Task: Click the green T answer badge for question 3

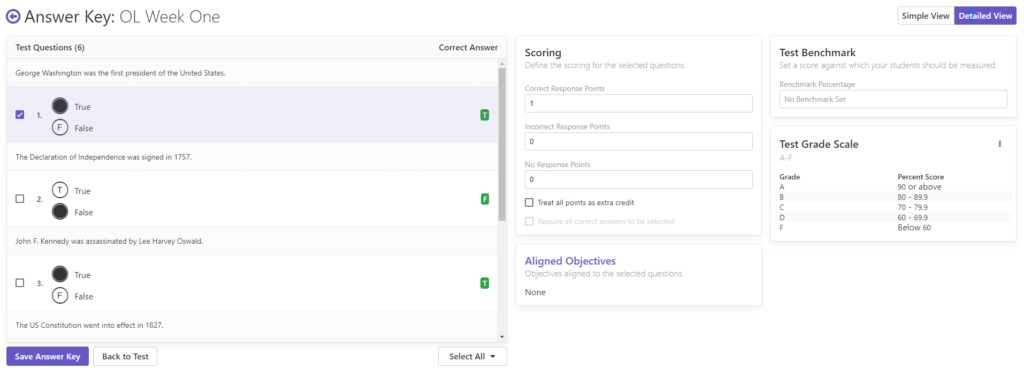Action: [x=485, y=283]
